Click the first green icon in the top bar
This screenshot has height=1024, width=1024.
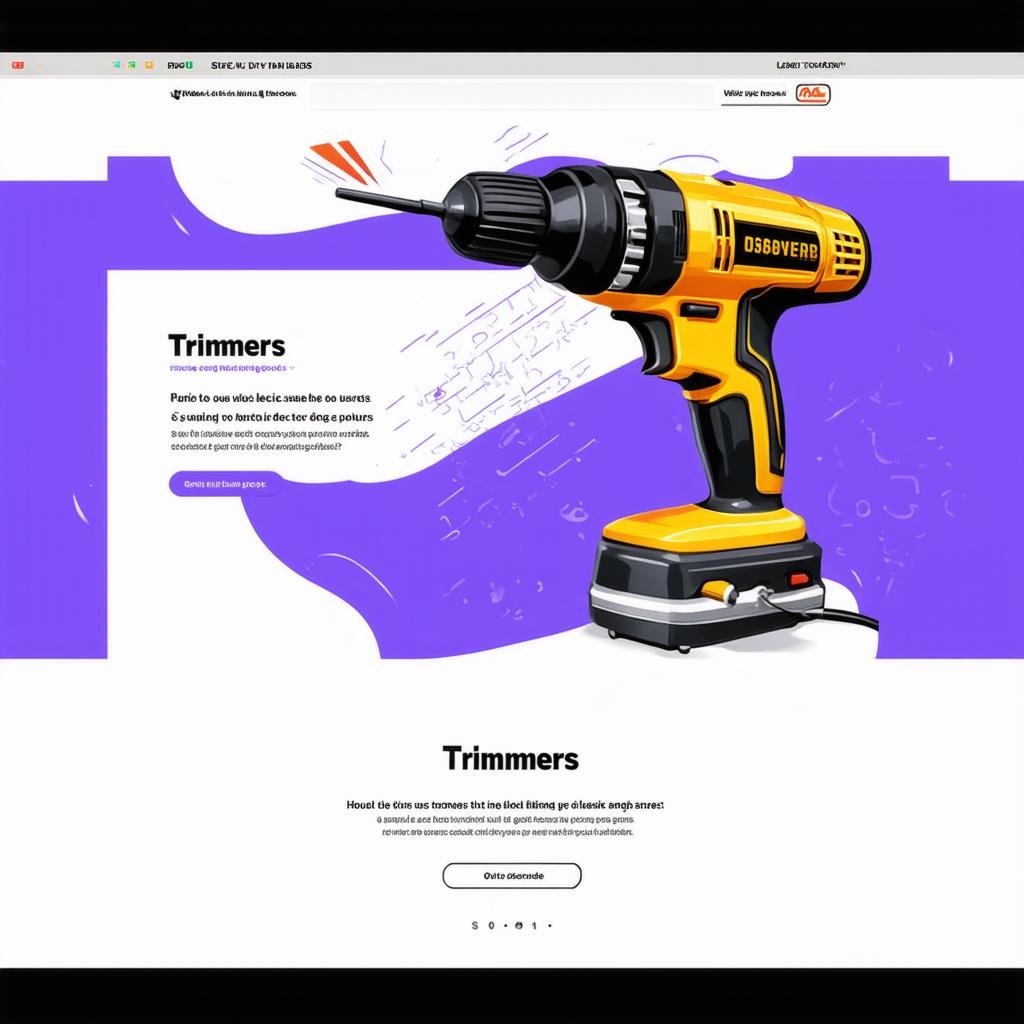pyautogui.click(x=117, y=65)
